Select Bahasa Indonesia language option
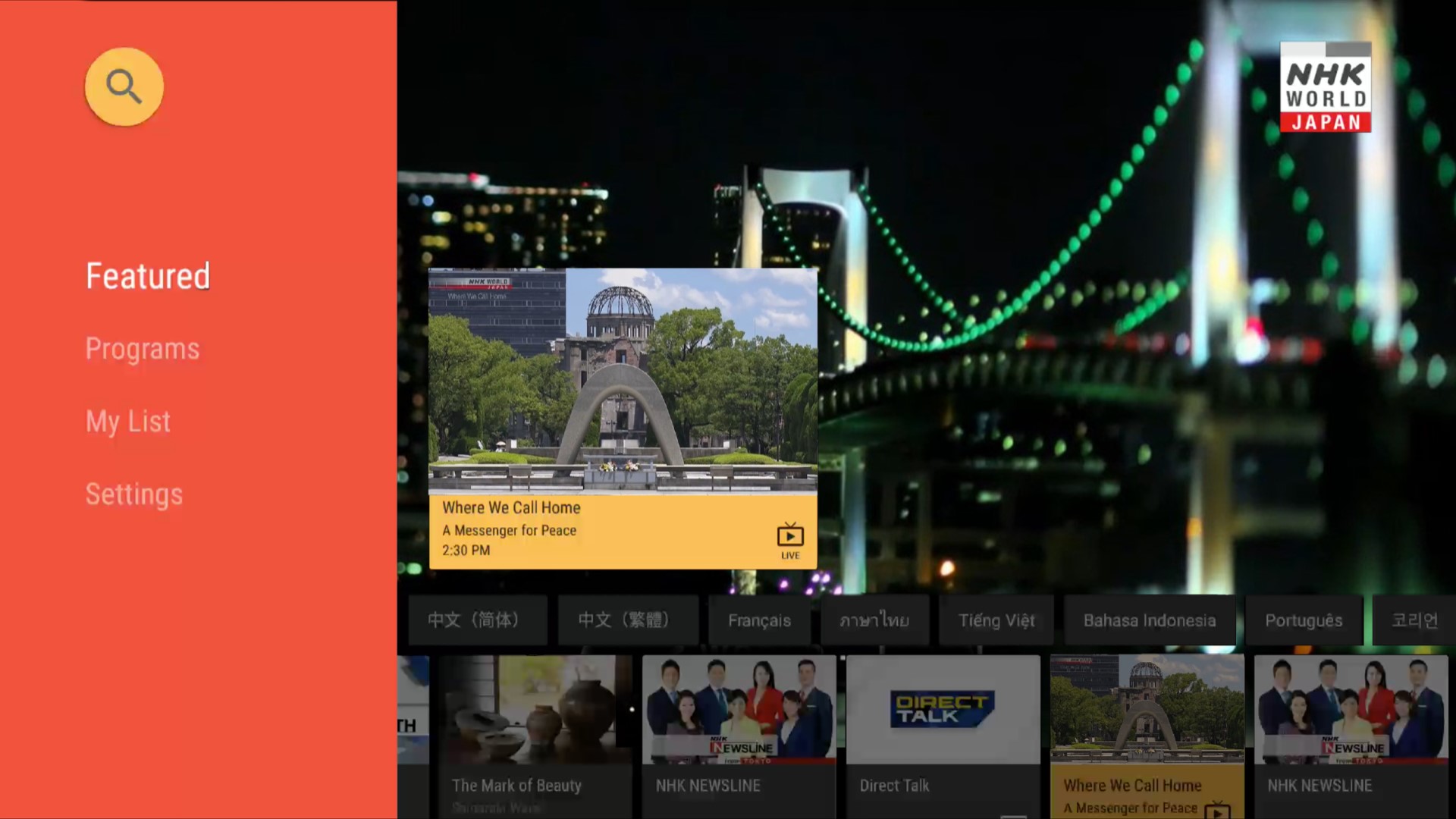Screen dimensions: 1456x819 pyautogui.click(x=1149, y=620)
